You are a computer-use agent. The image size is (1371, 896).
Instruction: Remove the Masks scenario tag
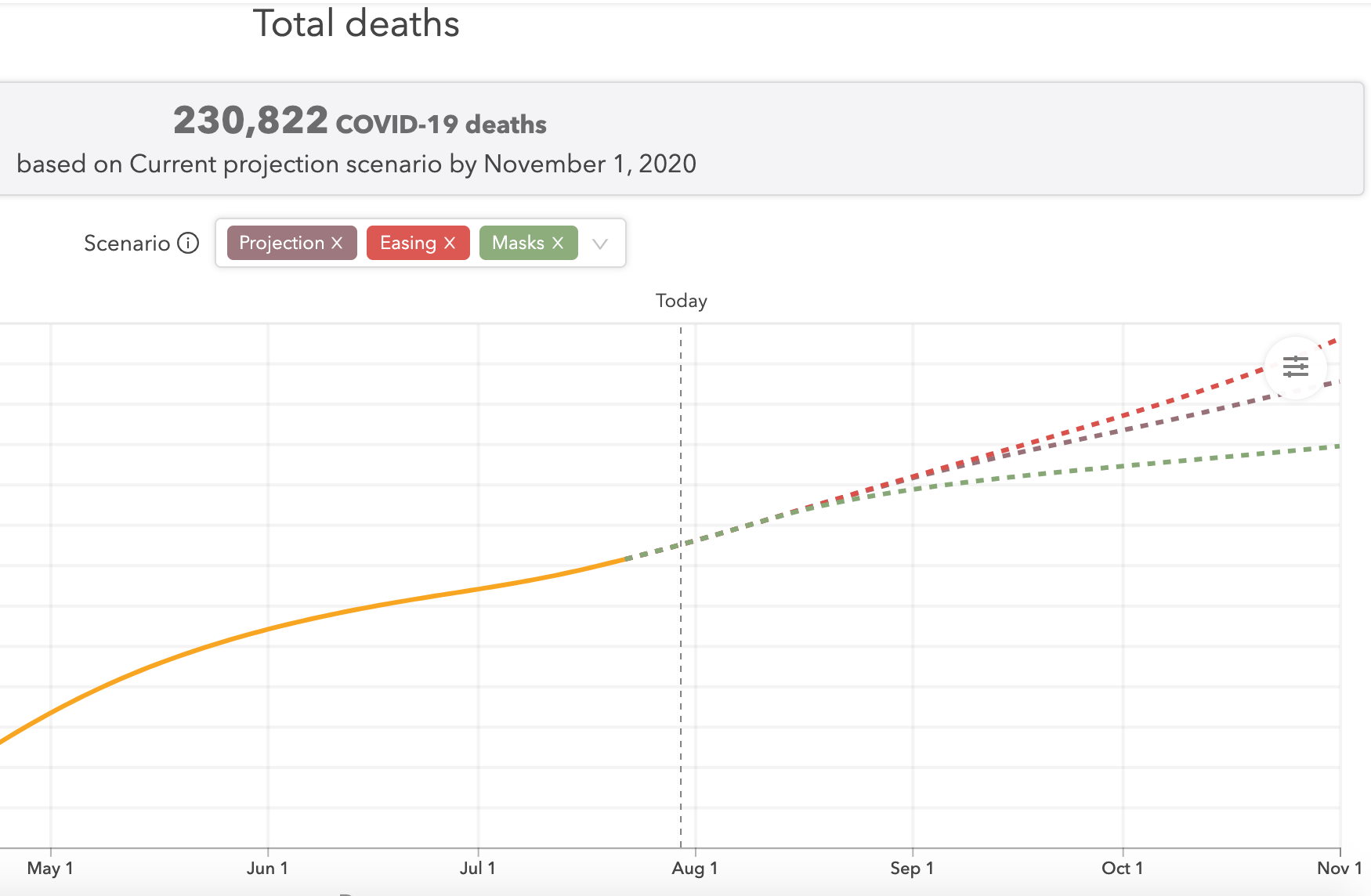pyautogui.click(x=558, y=243)
